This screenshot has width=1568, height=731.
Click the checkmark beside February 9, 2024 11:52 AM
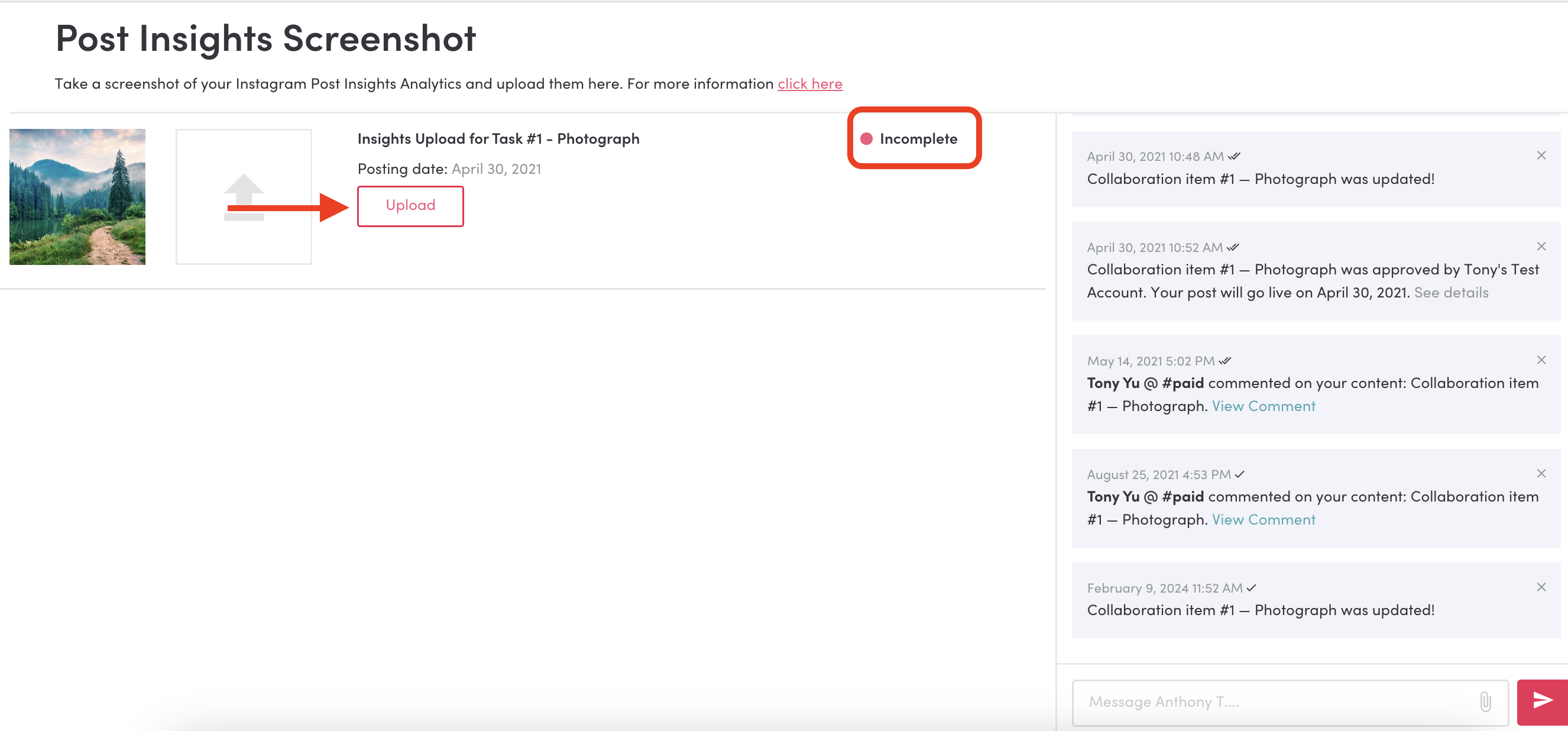tap(1251, 588)
